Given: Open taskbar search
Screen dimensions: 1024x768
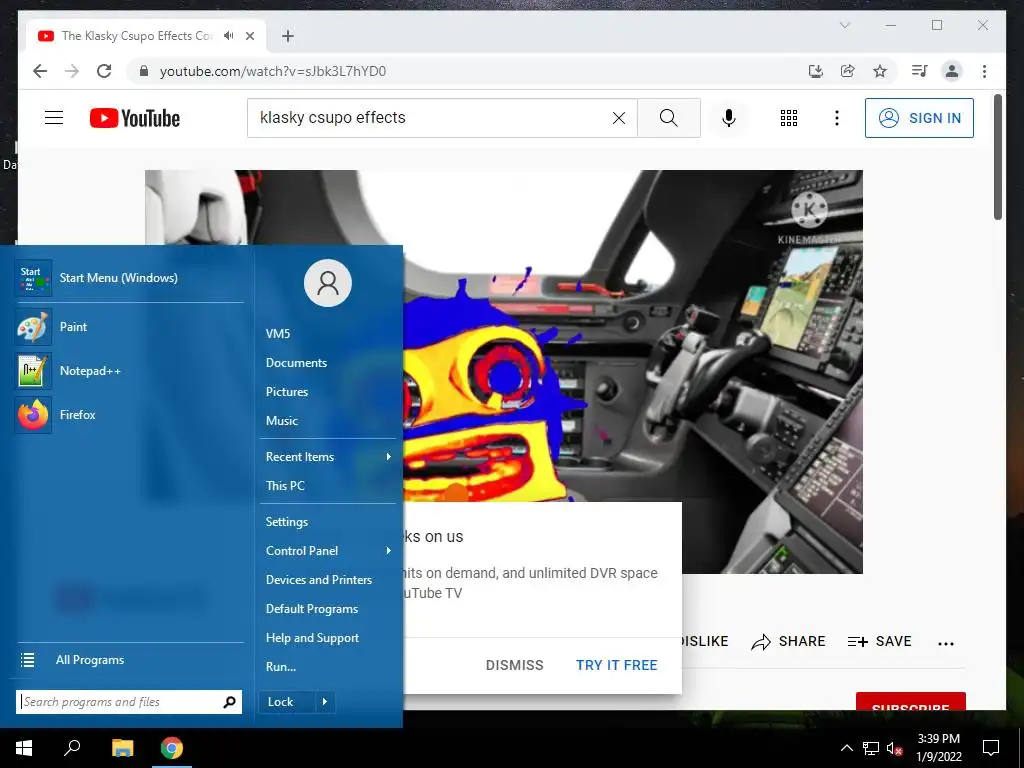Looking at the screenshot, I should point(72,748).
